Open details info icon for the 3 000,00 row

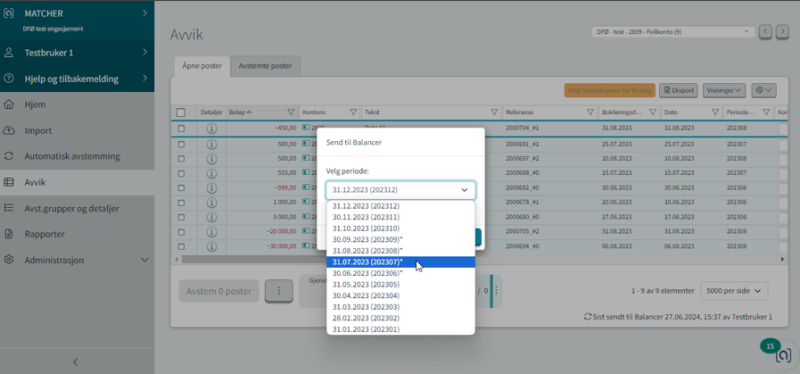pos(212,217)
